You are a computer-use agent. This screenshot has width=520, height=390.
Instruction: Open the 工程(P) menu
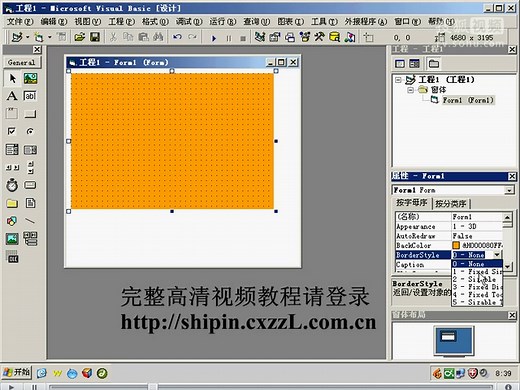(122, 22)
